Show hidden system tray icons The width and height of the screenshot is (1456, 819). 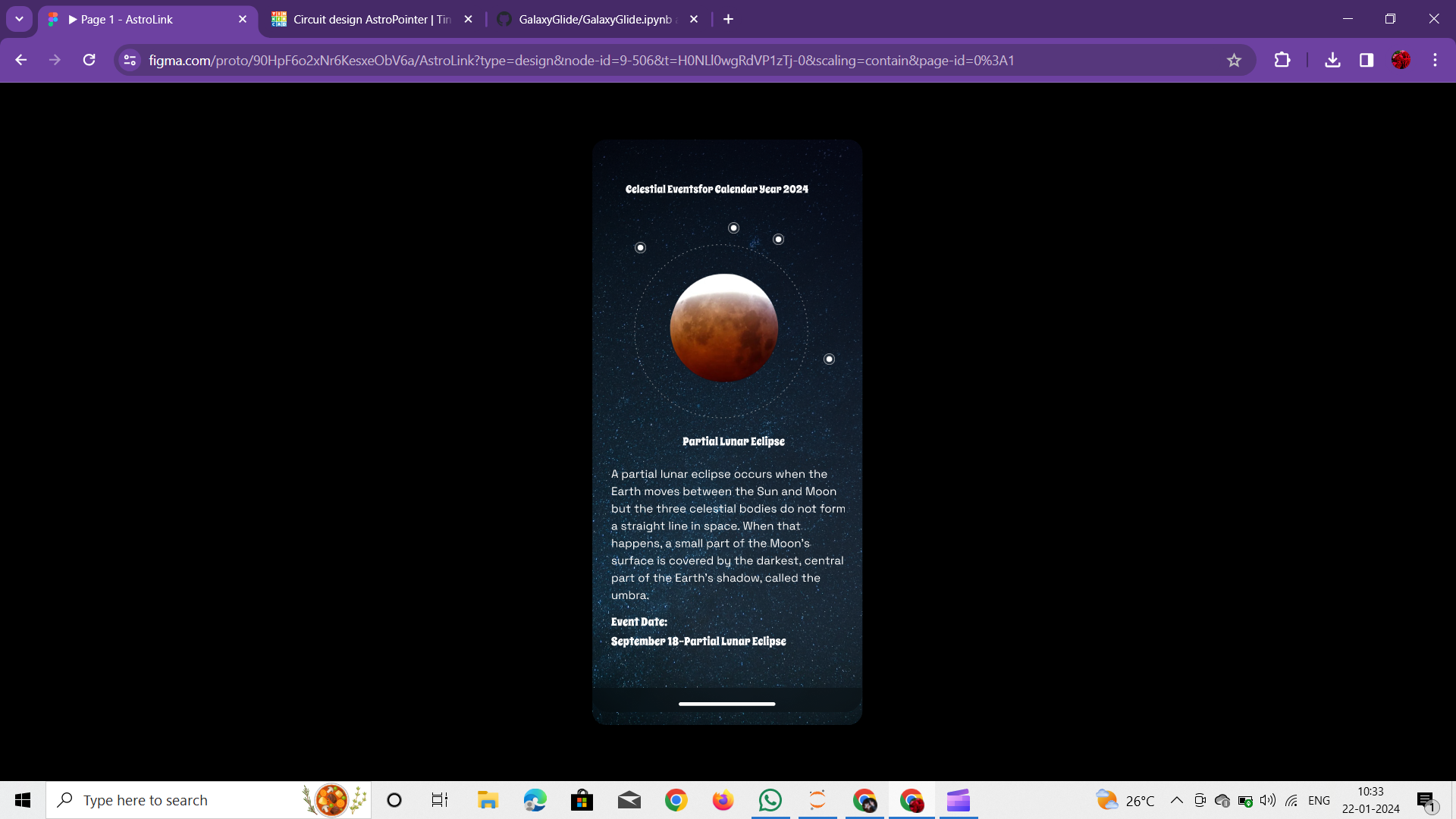pos(1176,800)
